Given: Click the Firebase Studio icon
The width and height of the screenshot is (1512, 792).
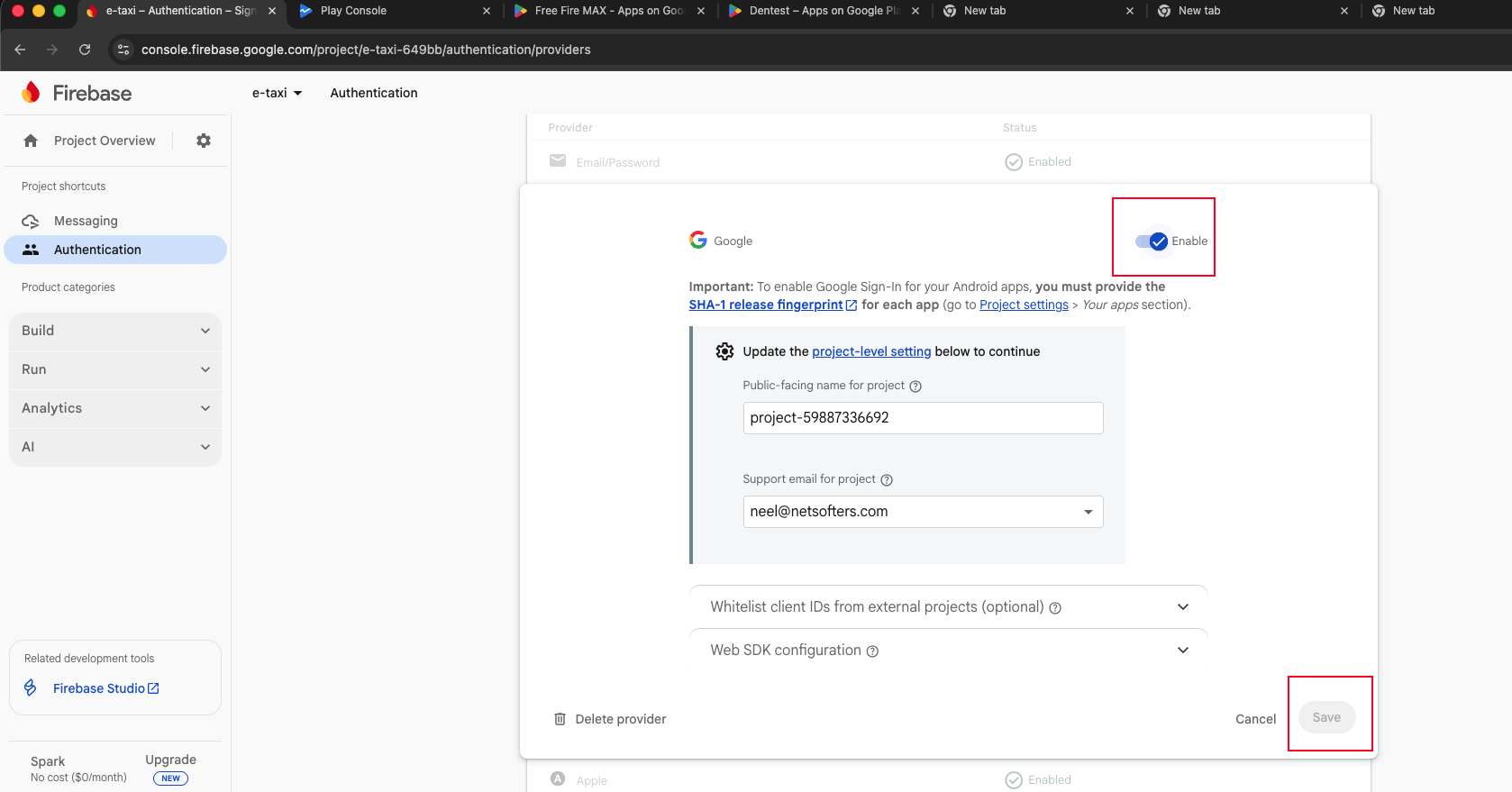Looking at the screenshot, I should pos(31,687).
